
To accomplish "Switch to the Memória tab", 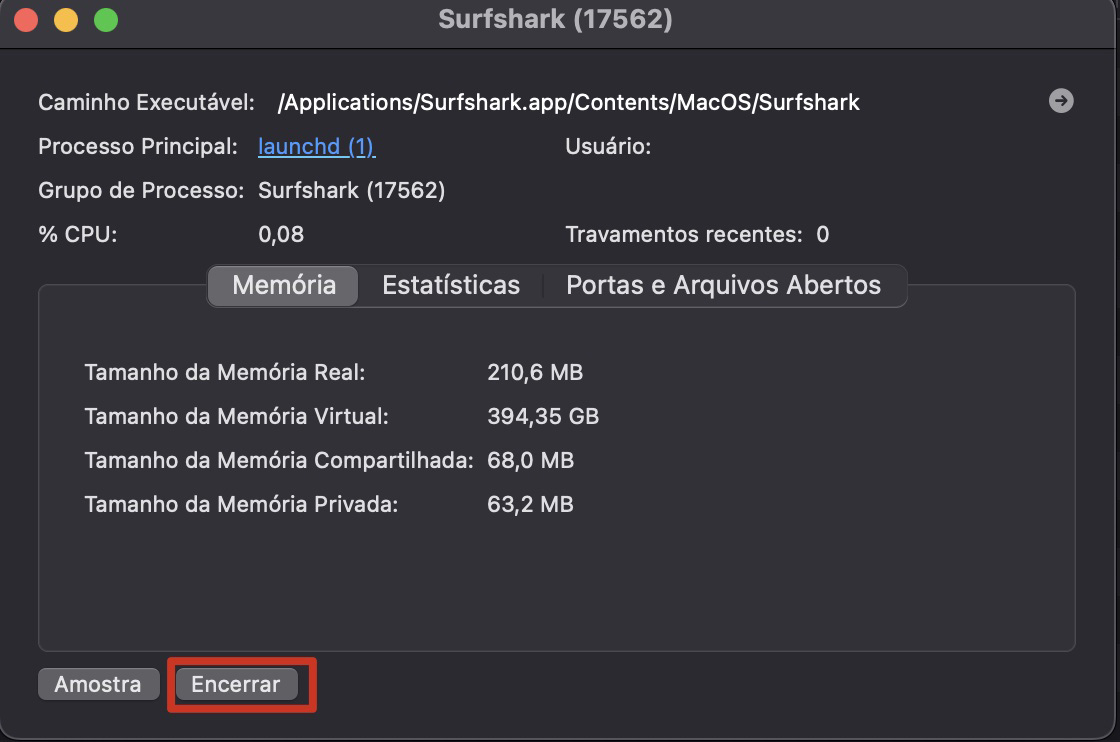I will (284, 285).
